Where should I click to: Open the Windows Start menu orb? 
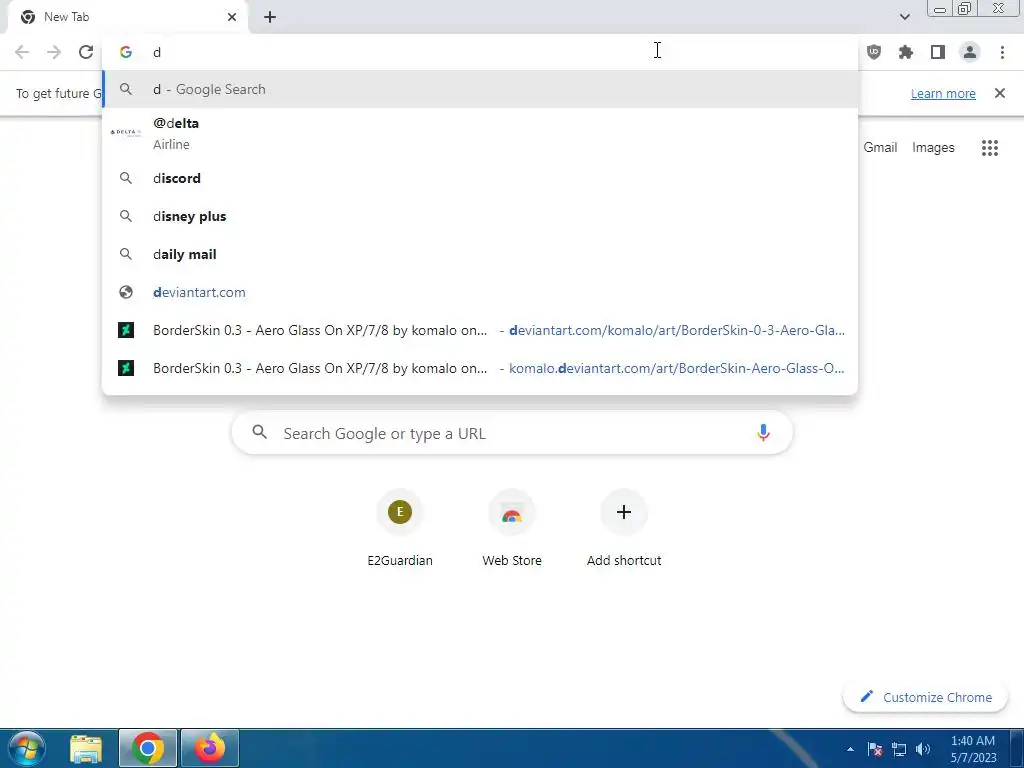pyautogui.click(x=27, y=748)
